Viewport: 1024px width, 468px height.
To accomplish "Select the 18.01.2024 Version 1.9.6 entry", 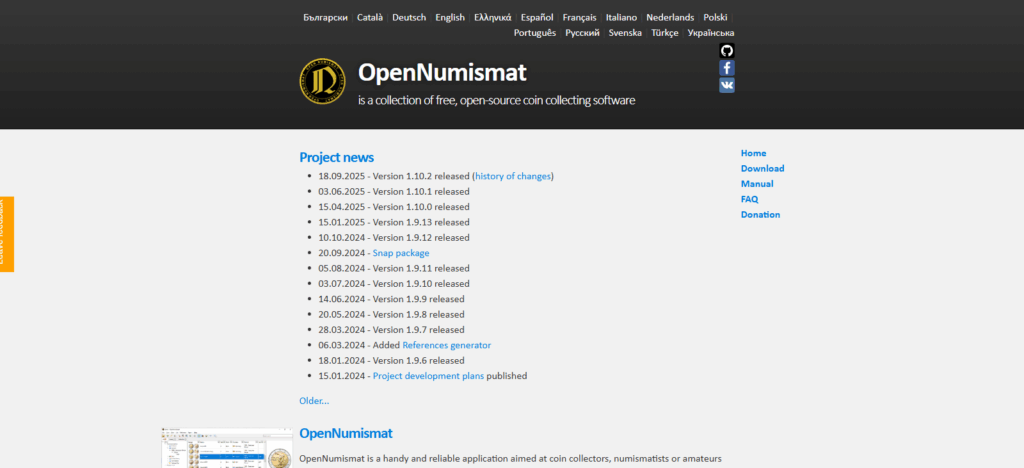I will [391, 360].
